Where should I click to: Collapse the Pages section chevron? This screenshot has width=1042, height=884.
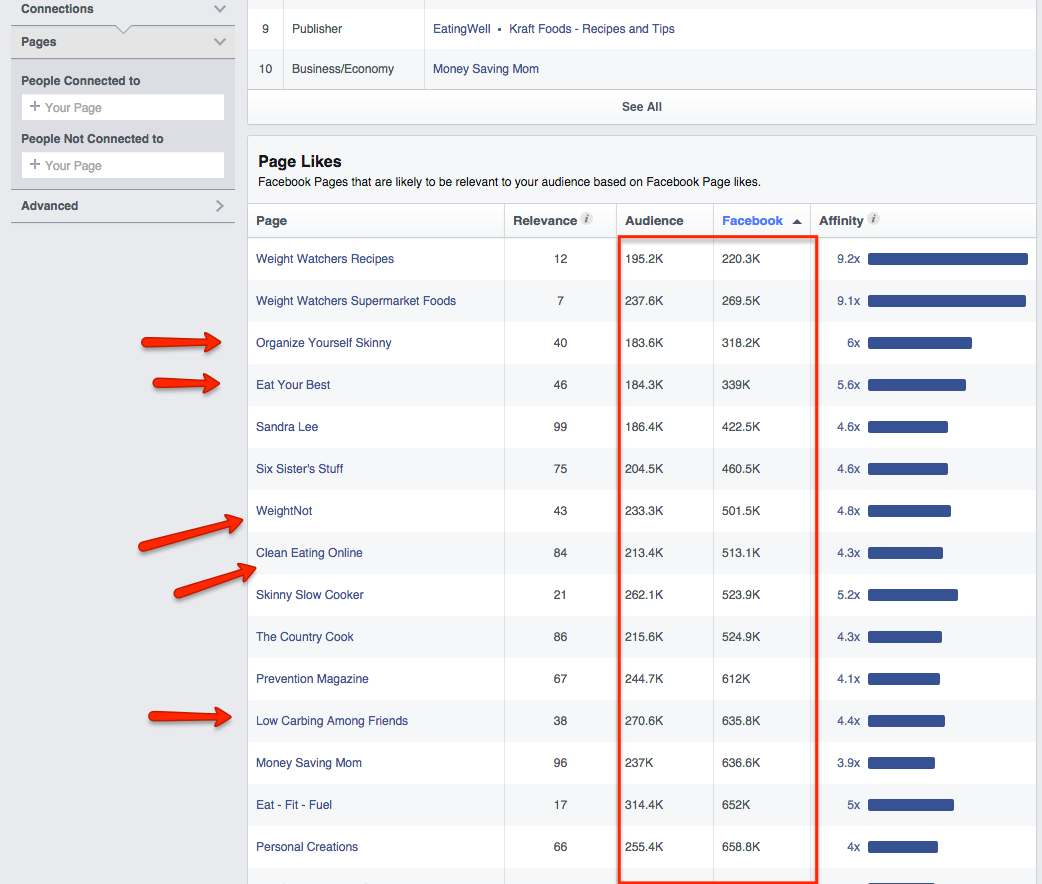coord(220,42)
